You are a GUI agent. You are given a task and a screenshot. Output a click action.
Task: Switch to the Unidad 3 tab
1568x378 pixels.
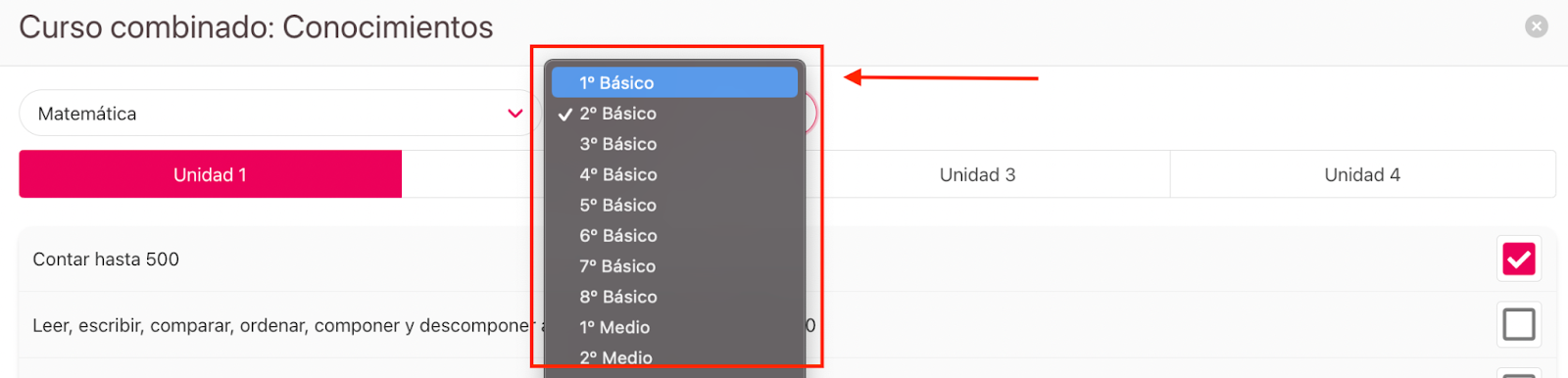[977, 174]
